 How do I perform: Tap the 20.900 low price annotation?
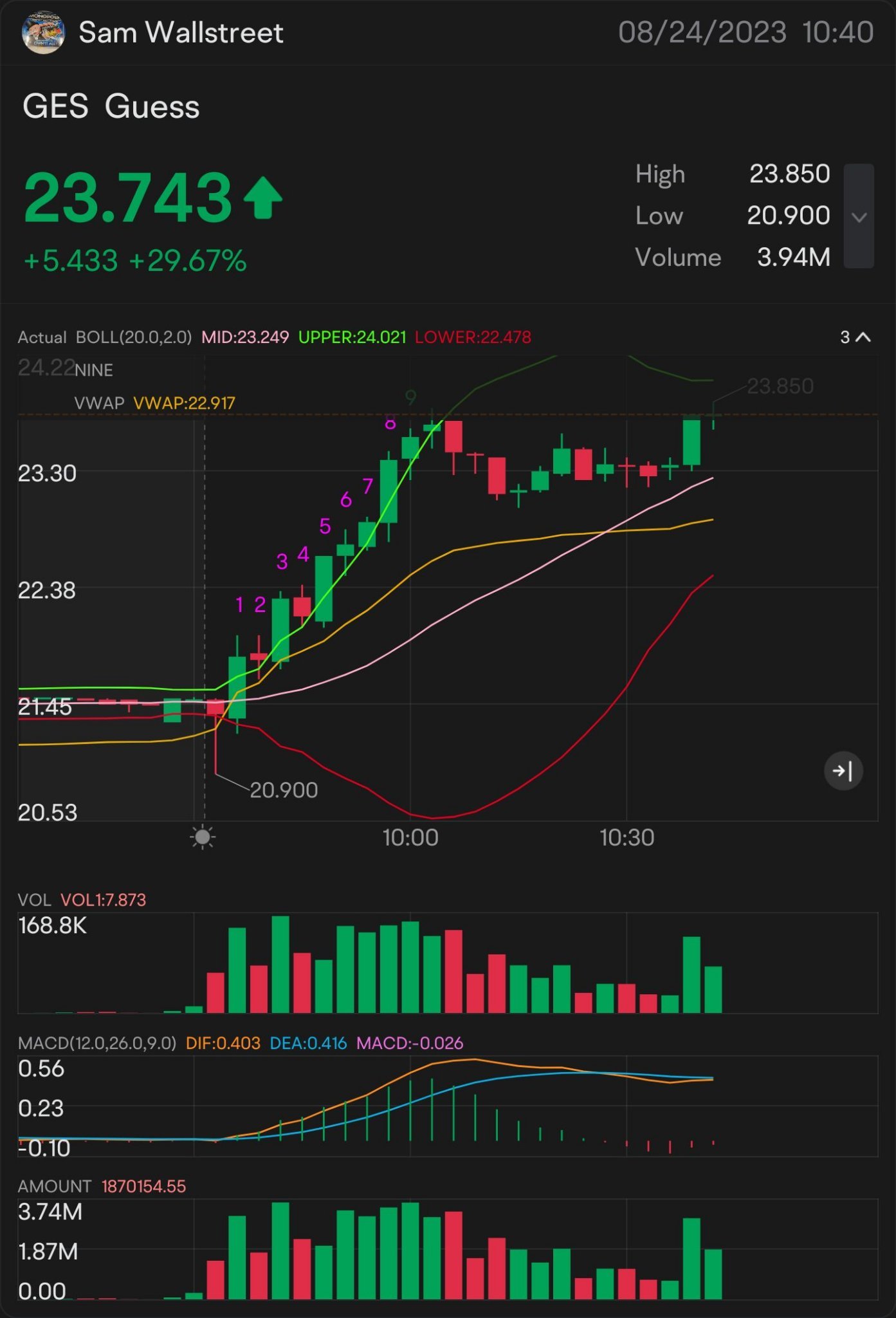click(284, 790)
